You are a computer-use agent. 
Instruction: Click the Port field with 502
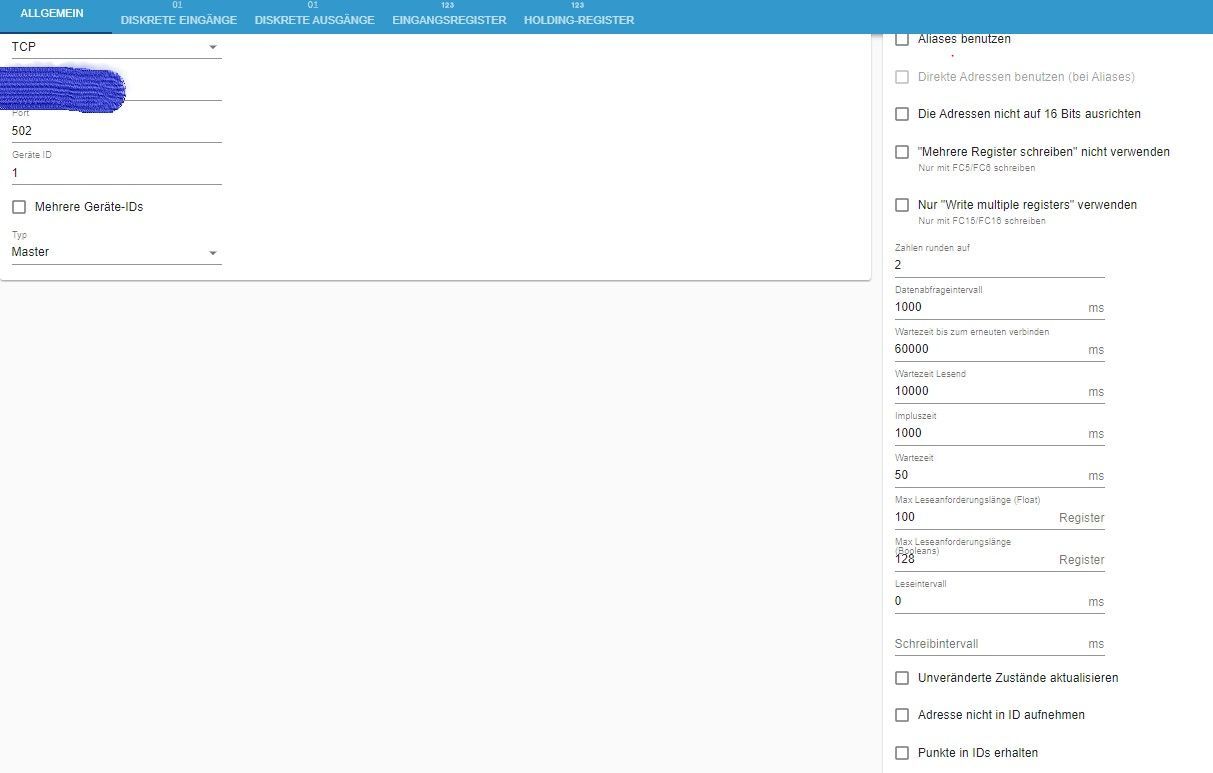(x=116, y=130)
